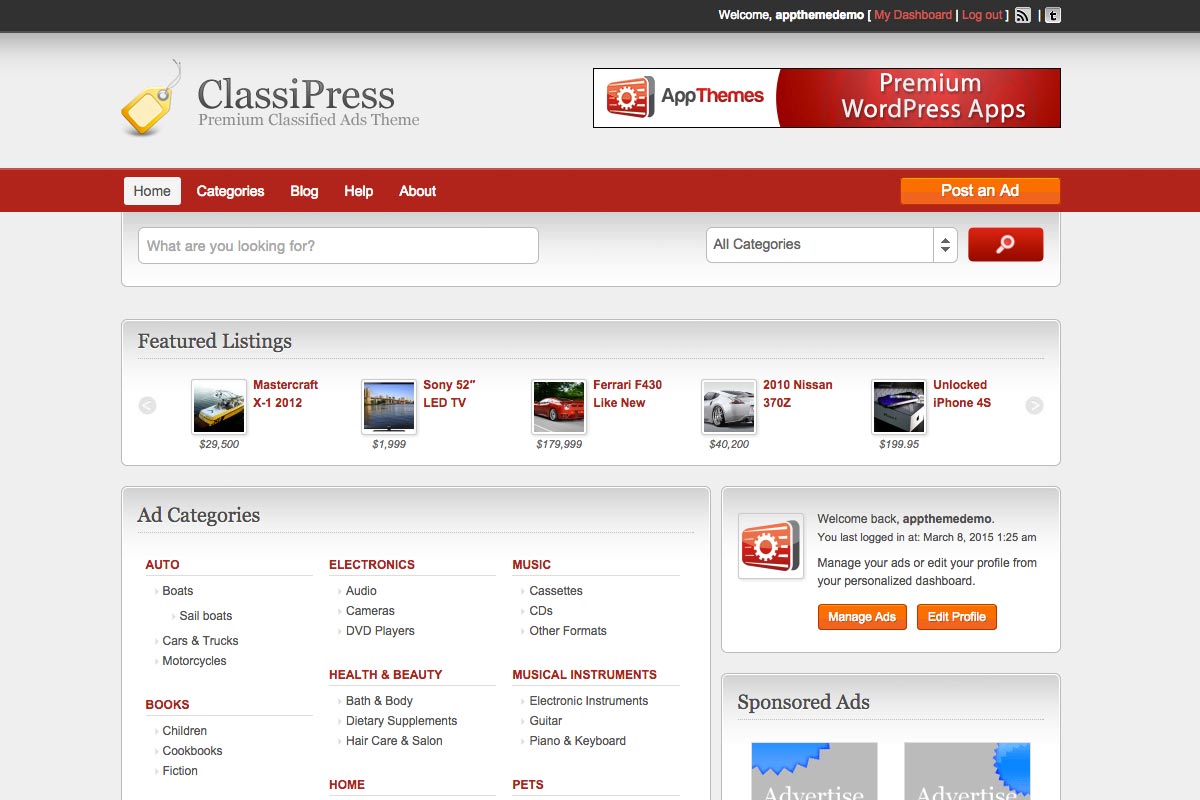
Task: Open Ferrari F430 thumbnail image
Action: [559, 406]
